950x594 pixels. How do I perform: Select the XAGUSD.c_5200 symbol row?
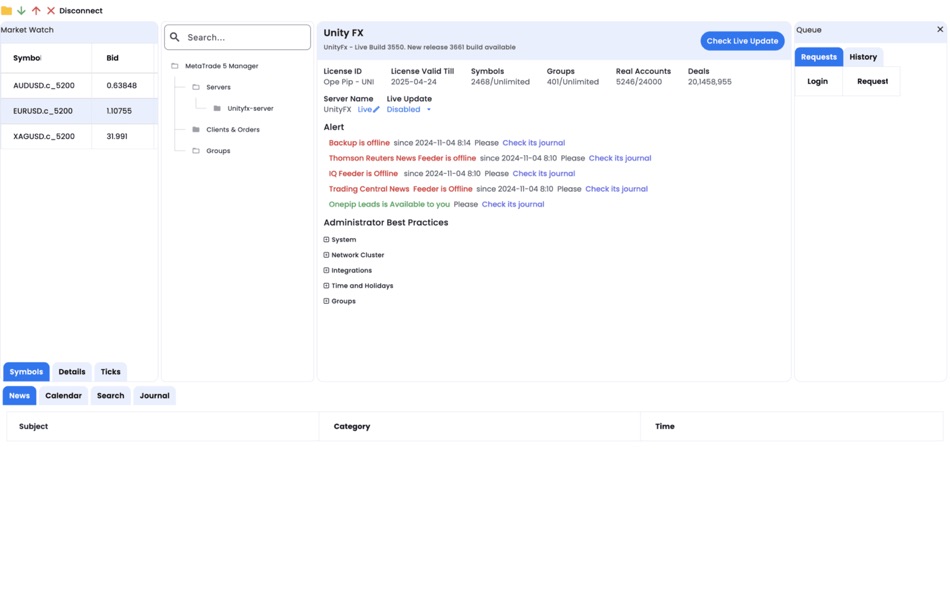click(x=79, y=136)
